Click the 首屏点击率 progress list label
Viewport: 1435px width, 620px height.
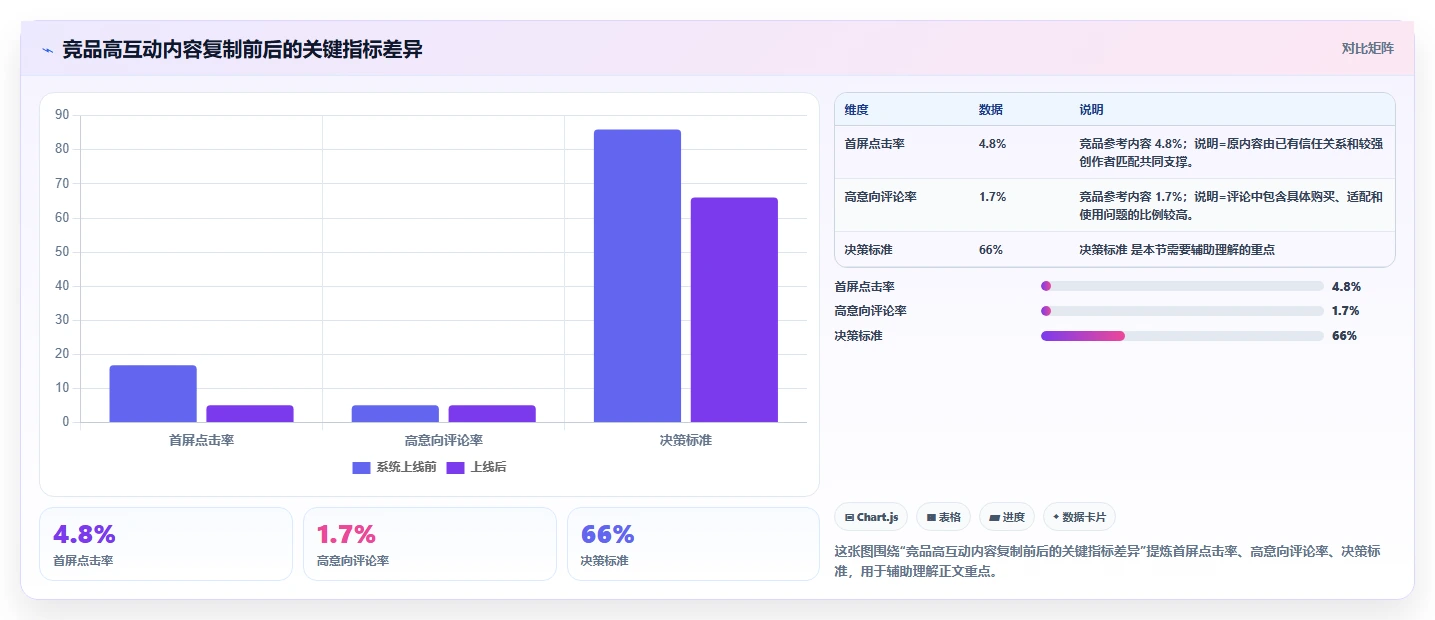[865, 286]
